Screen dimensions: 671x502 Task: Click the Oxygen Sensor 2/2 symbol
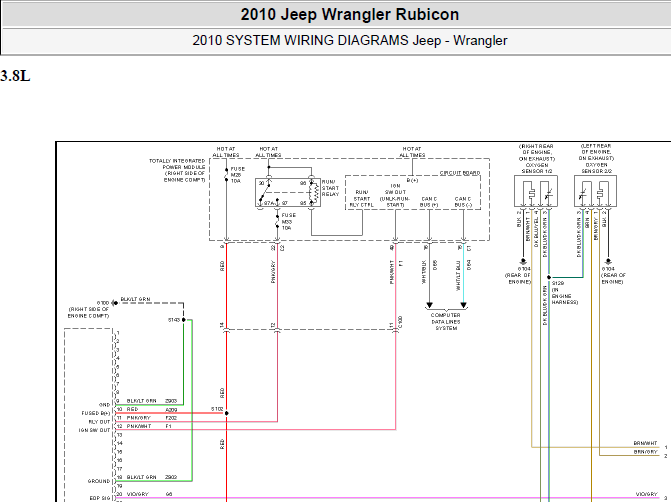[595, 190]
